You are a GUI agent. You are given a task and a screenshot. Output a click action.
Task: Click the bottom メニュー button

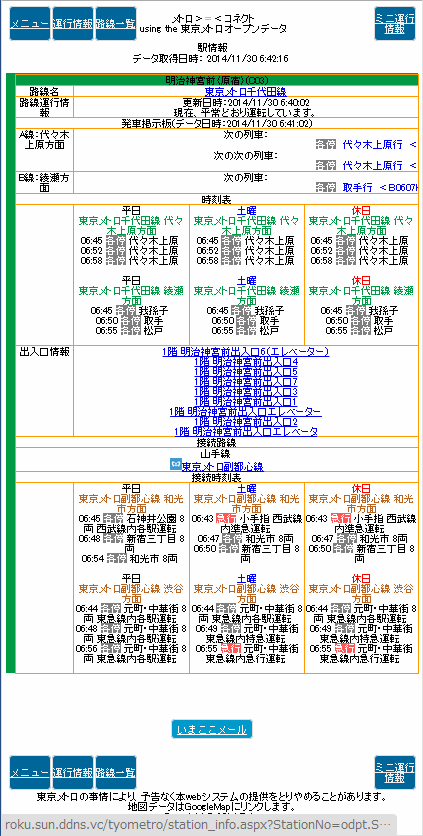30,773
